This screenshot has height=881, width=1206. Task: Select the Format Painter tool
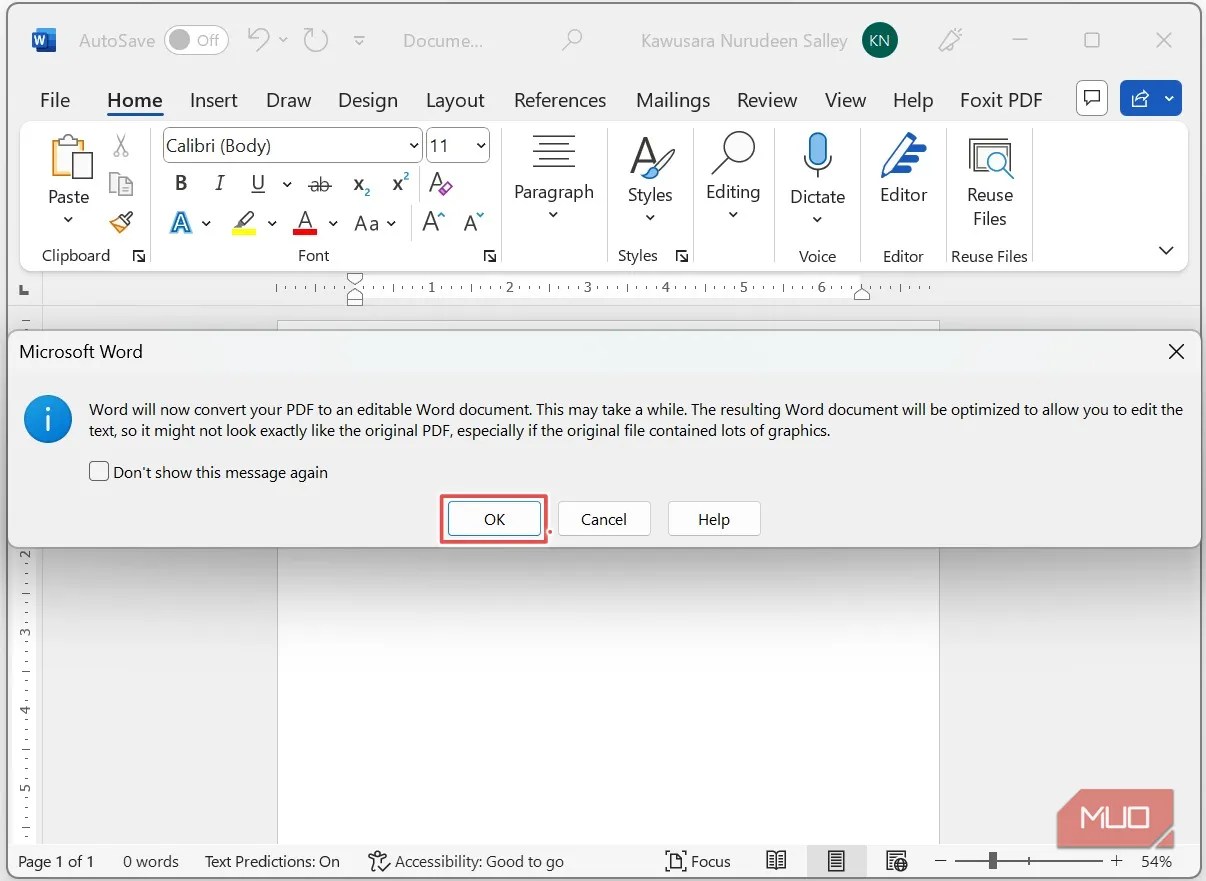point(120,222)
